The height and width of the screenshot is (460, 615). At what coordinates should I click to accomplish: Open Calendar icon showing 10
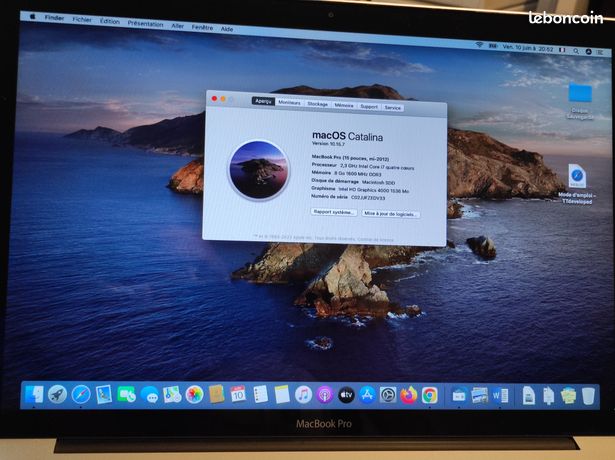tap(238, 394)
